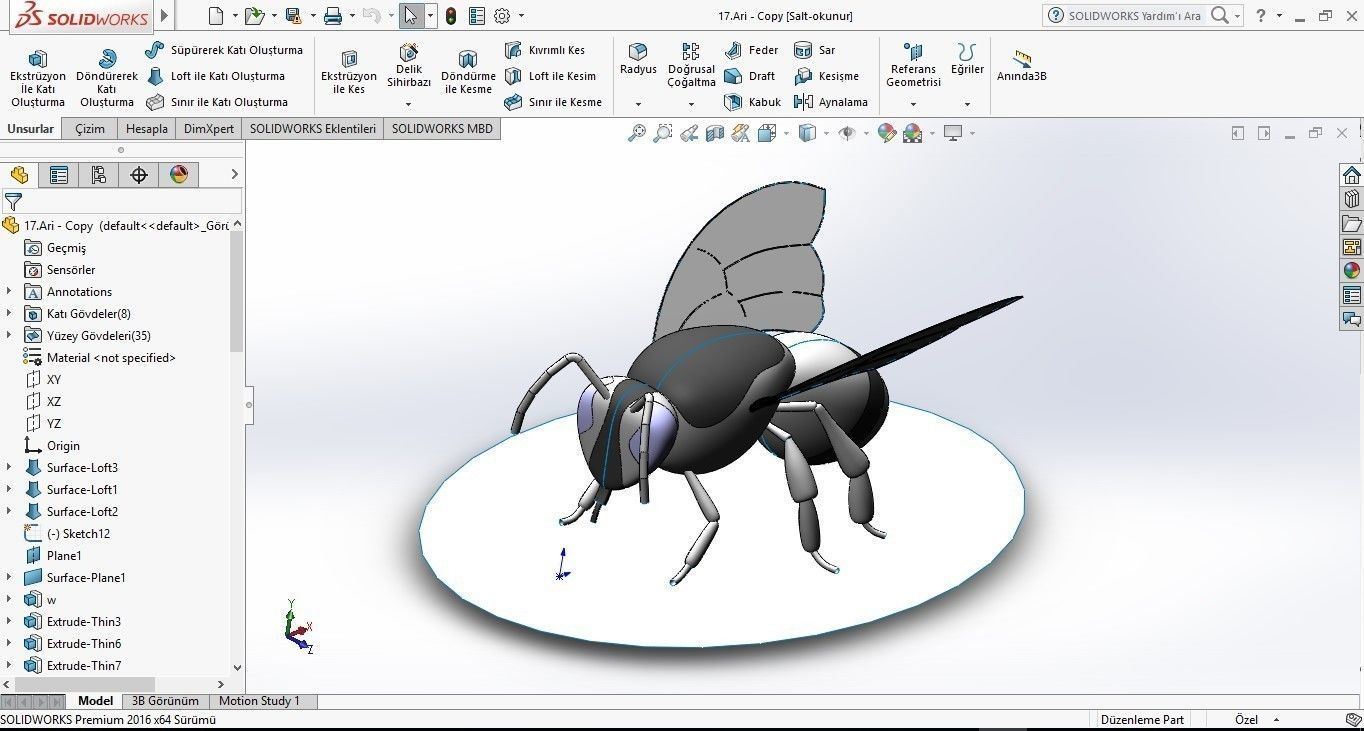1364x731 pixels.
Task: Open the SOLIDWORKS MBD tab
Action: tap(442, 129)
